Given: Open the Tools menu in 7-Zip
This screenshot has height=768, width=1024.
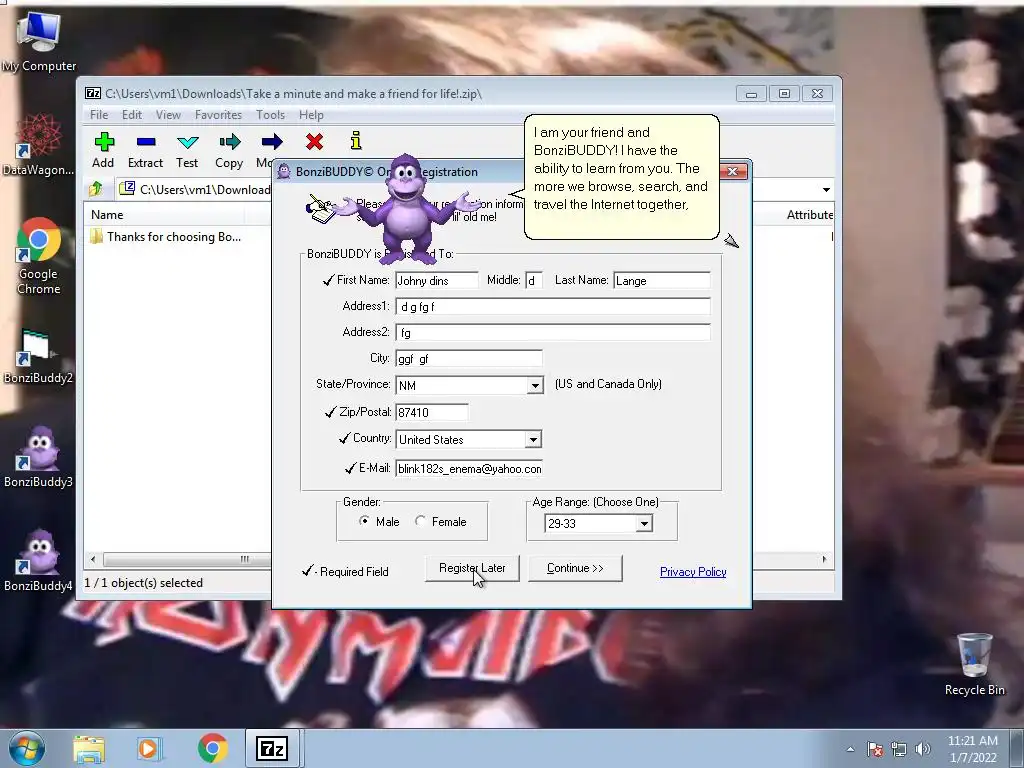Looking at the screenshot, I should pyautogui.click(x=270, y=115).
